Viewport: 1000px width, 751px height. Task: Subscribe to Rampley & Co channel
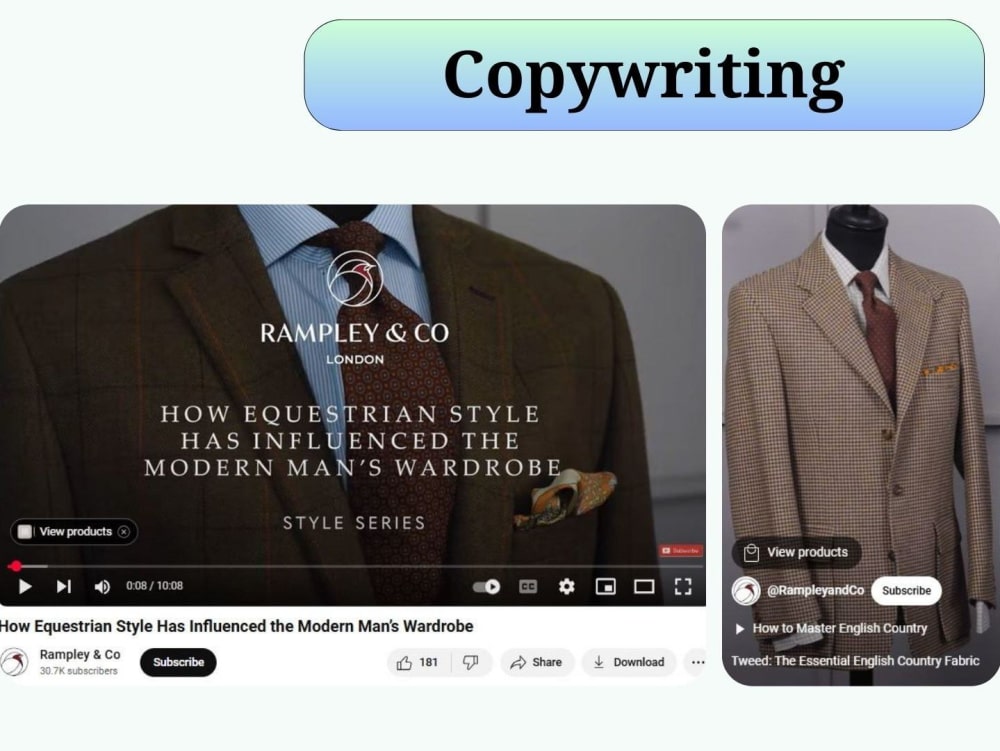[178, 662]
